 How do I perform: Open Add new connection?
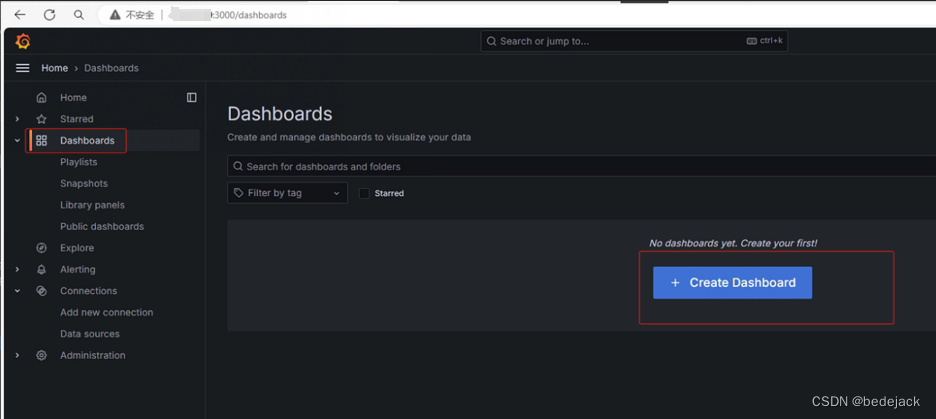pyautogui.click(x=107, y=312)
